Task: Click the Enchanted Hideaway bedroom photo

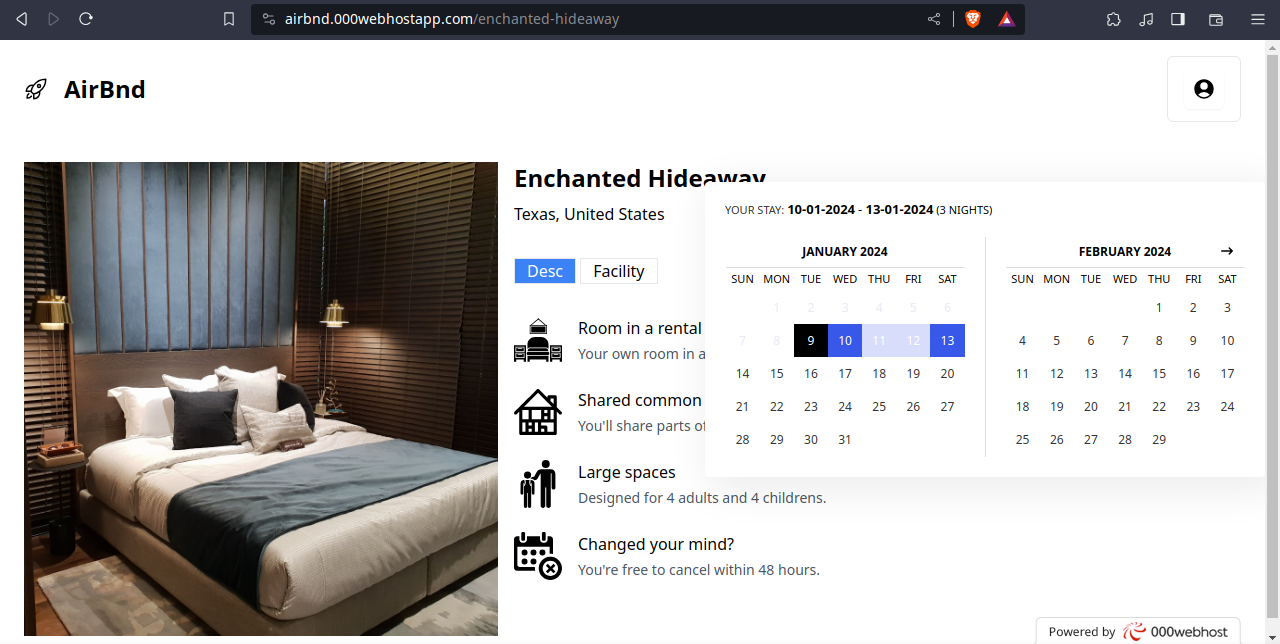Action: click(261, 398)
